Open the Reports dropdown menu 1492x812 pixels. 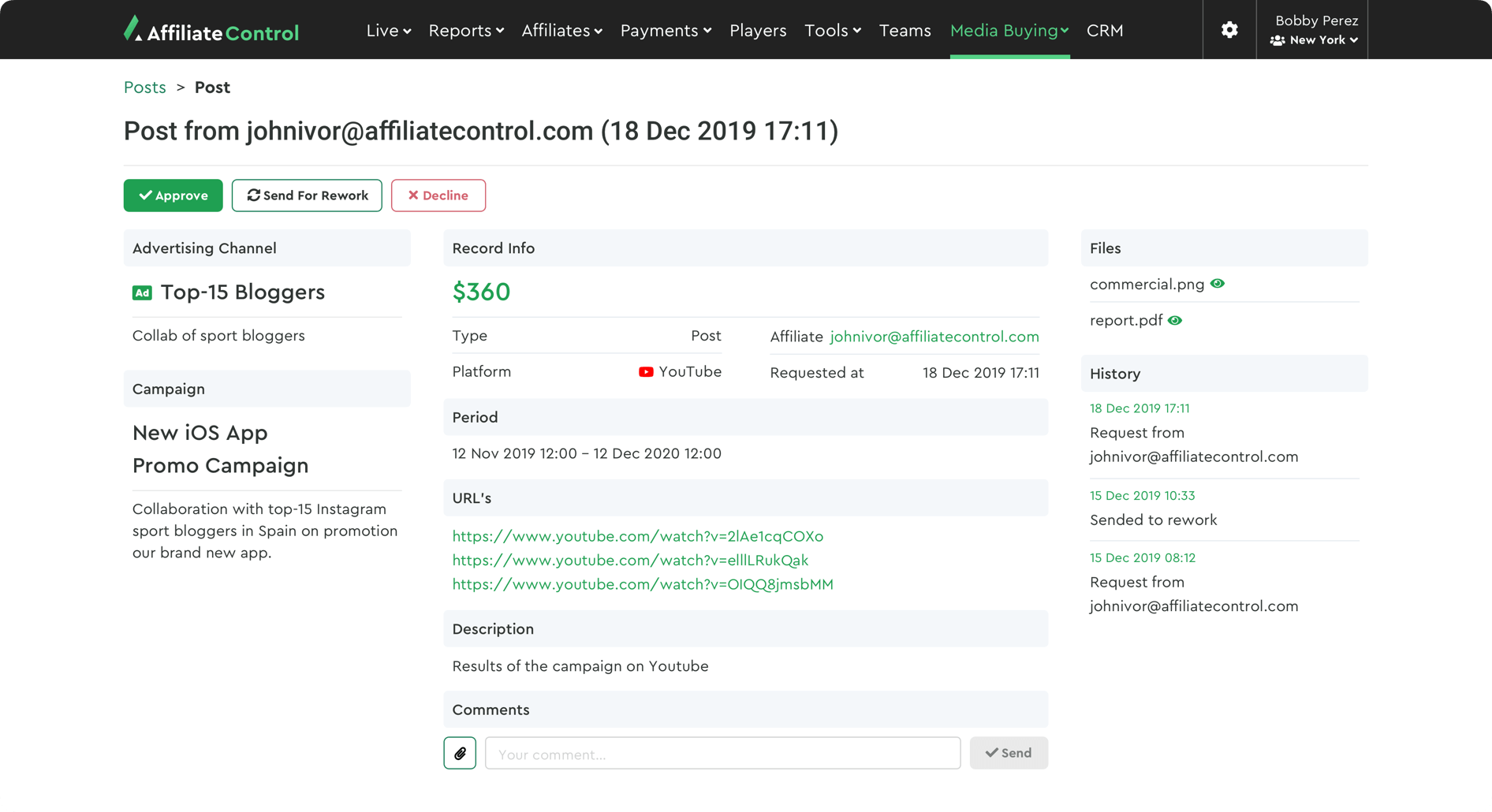coord(465,31)
